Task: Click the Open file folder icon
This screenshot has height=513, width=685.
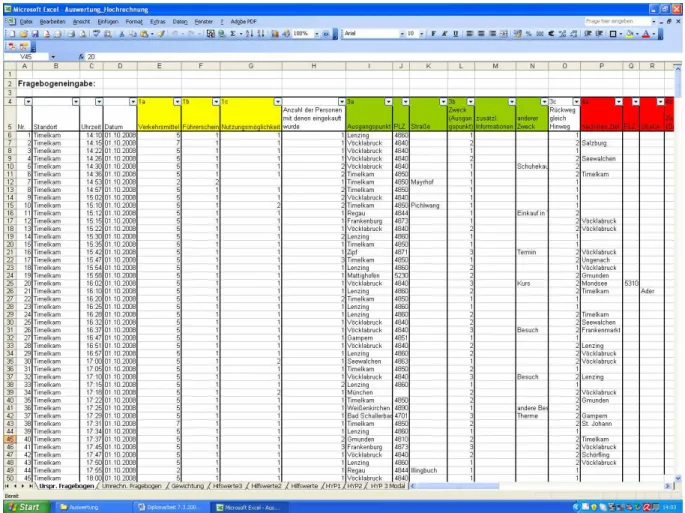Action: (x=24, y=34)
